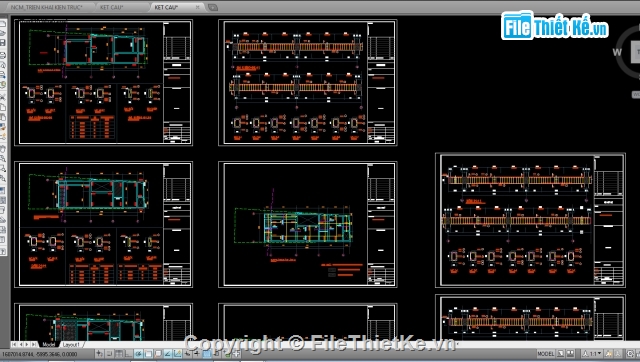Click the Save icon in left toolbar
The image size is (640, 362).
click(x=2, y=42)
